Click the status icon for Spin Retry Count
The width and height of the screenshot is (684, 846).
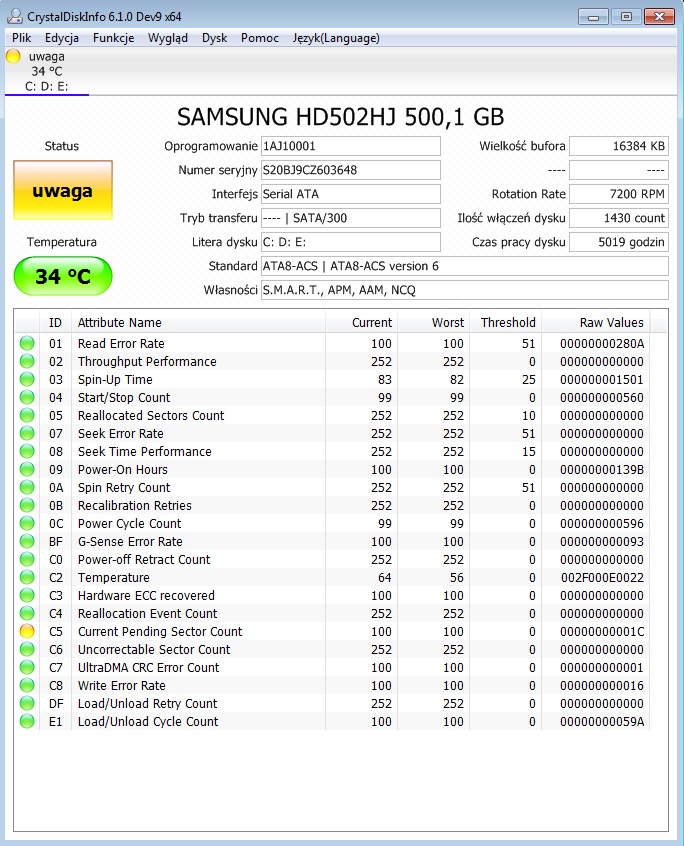27,487
